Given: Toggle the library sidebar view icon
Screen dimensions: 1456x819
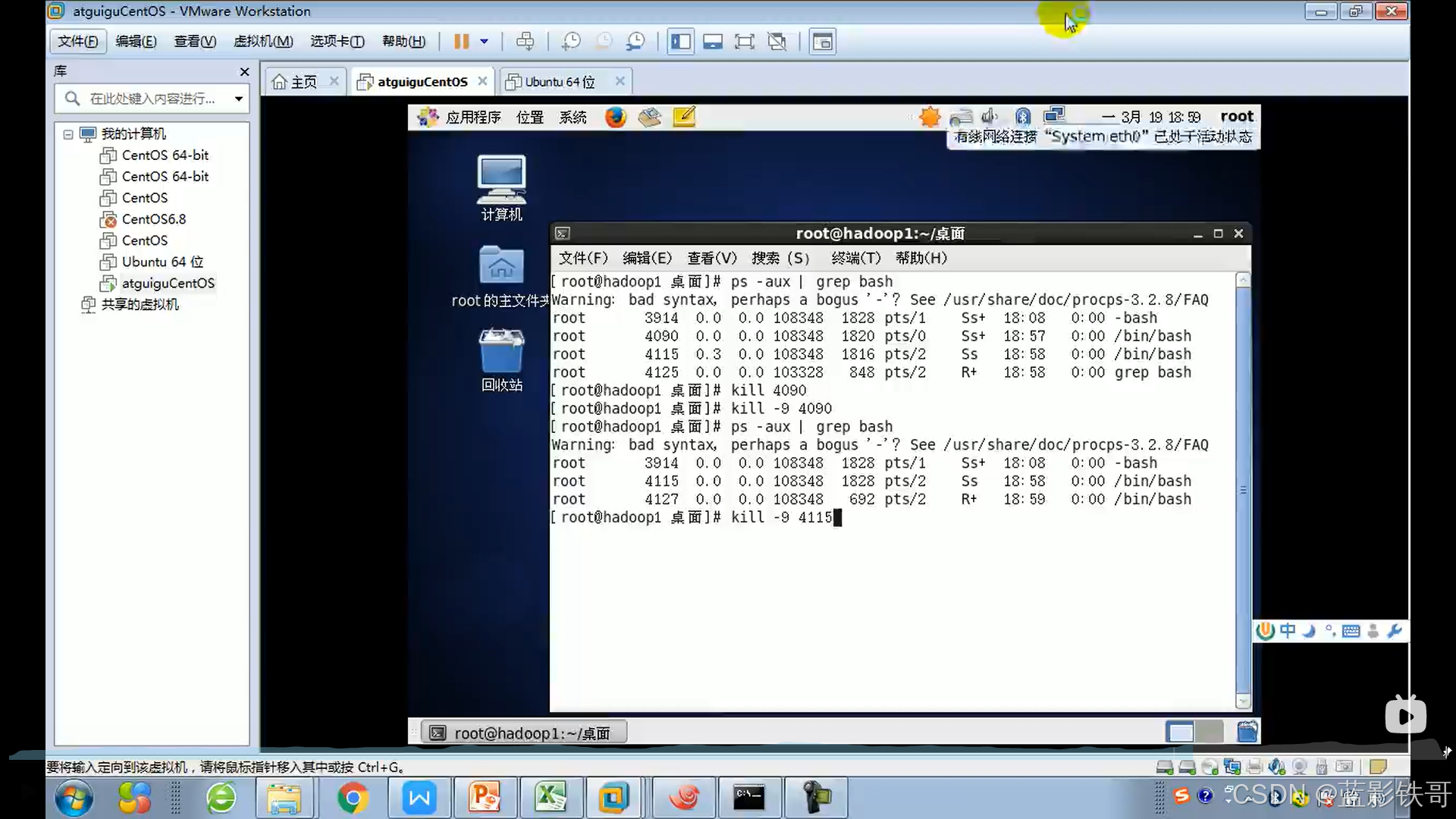Looking at the screenshot, I should pos(681,42).
